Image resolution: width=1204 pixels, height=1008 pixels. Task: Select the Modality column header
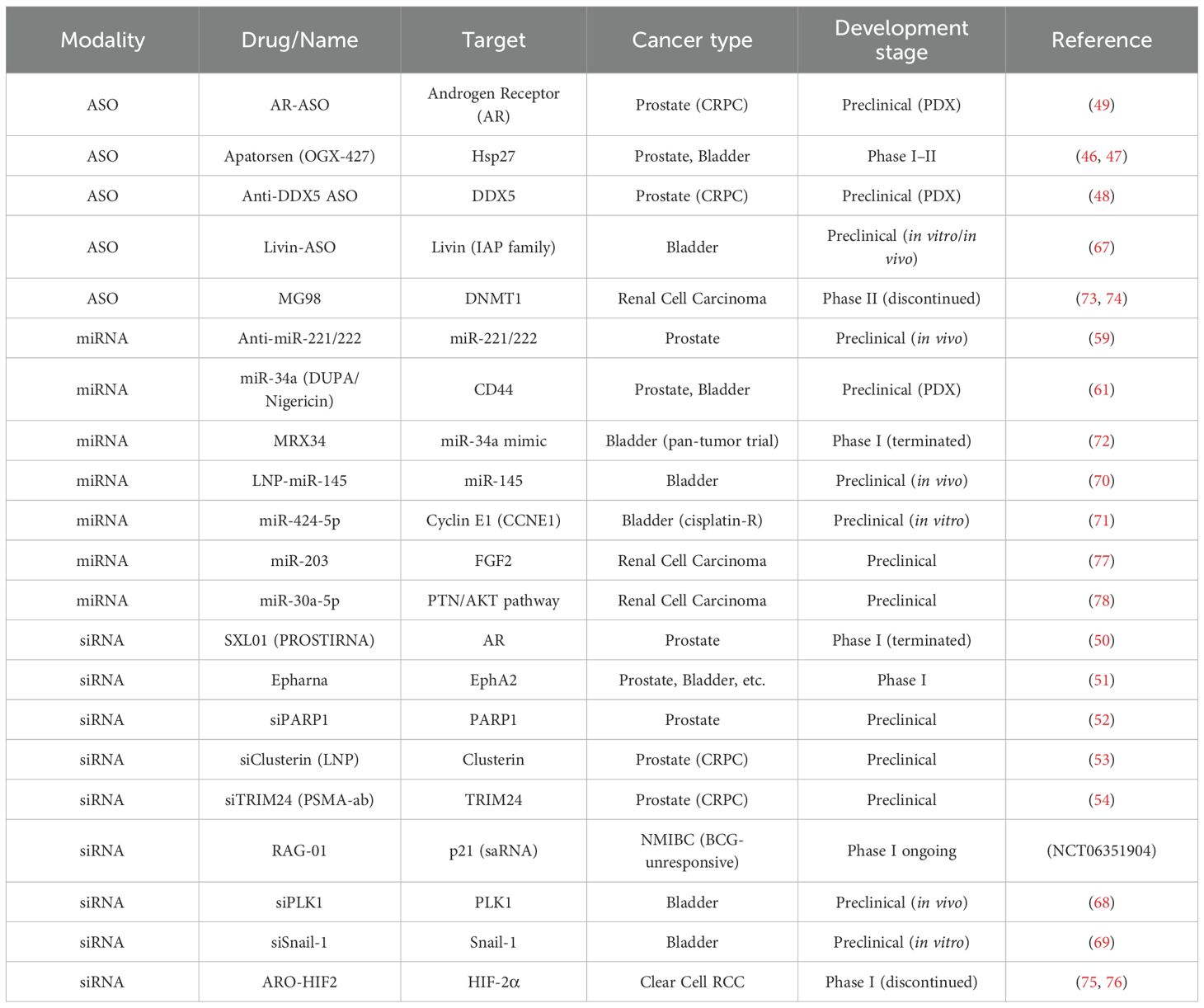point(102,40)
